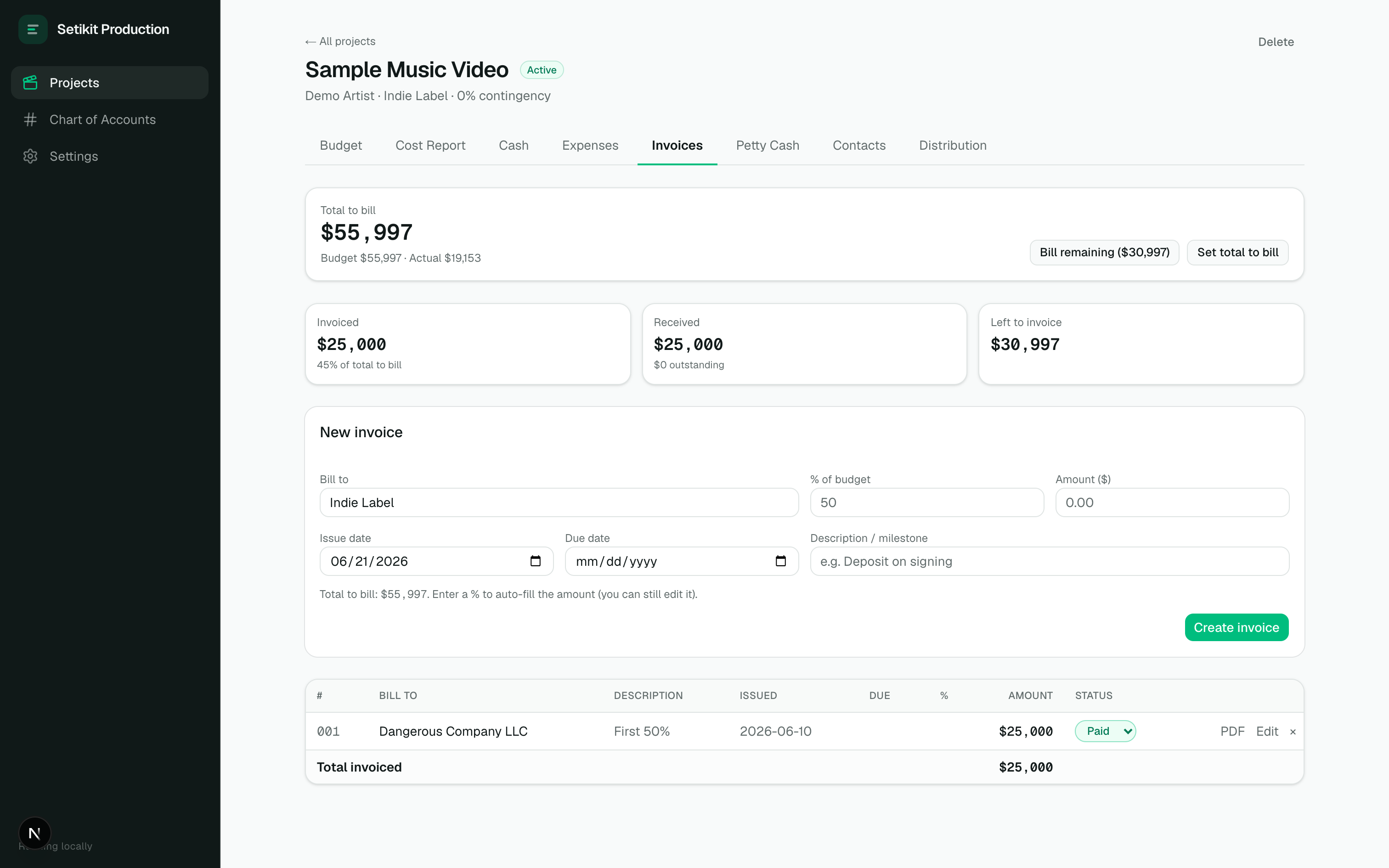Viewport: 1389px width, 868px height.
Task: Click the $0 outstanding text
Action: [x=689, y=365]
